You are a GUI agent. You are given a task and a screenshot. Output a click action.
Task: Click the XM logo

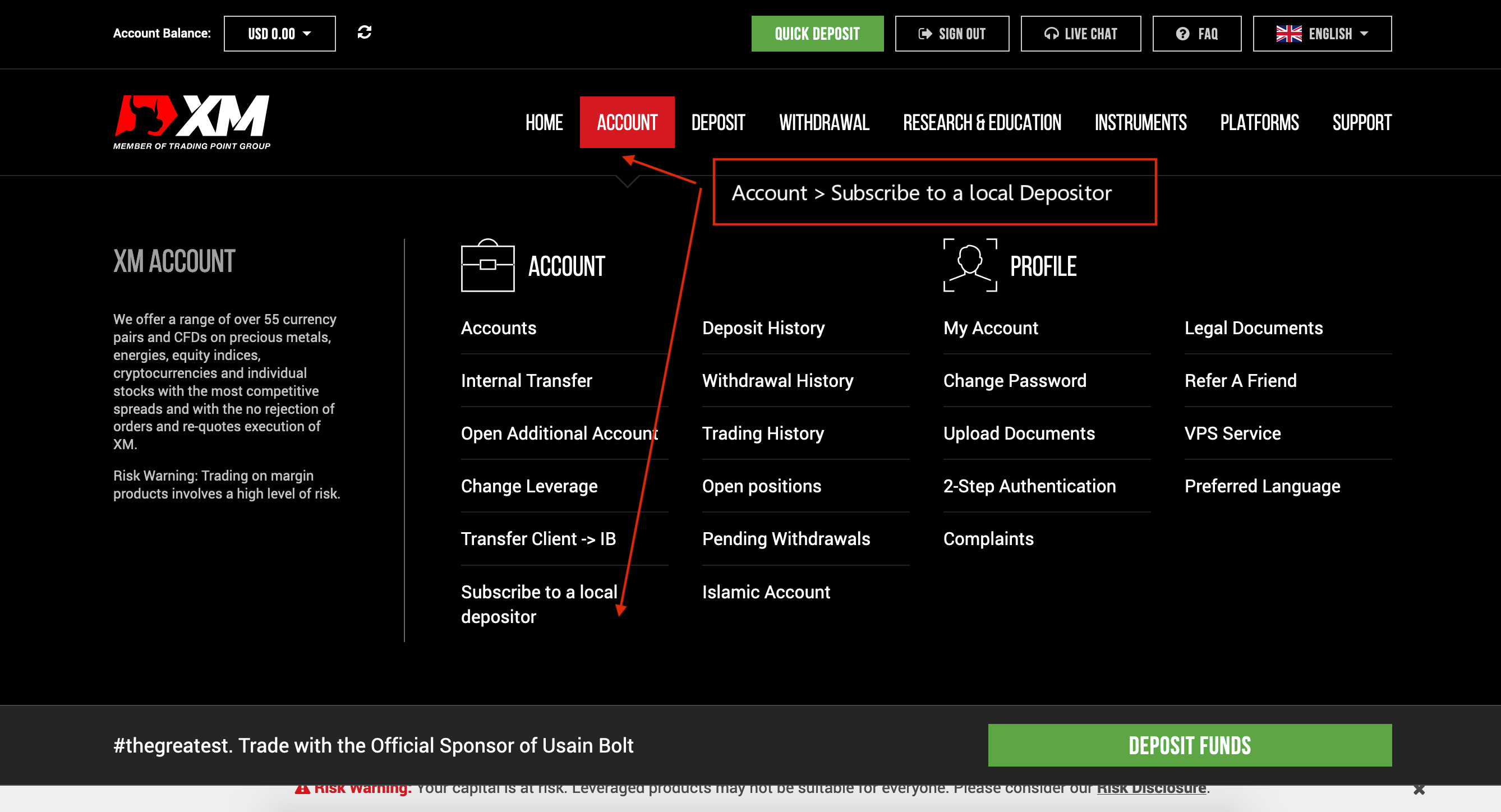tap(192, 122)
